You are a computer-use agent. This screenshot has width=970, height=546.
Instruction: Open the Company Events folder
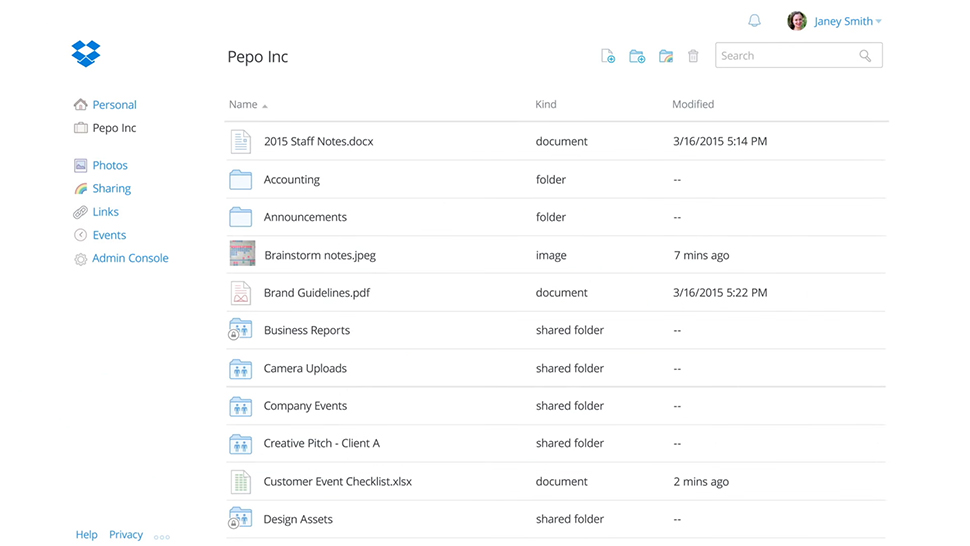(x=305, y=406)
